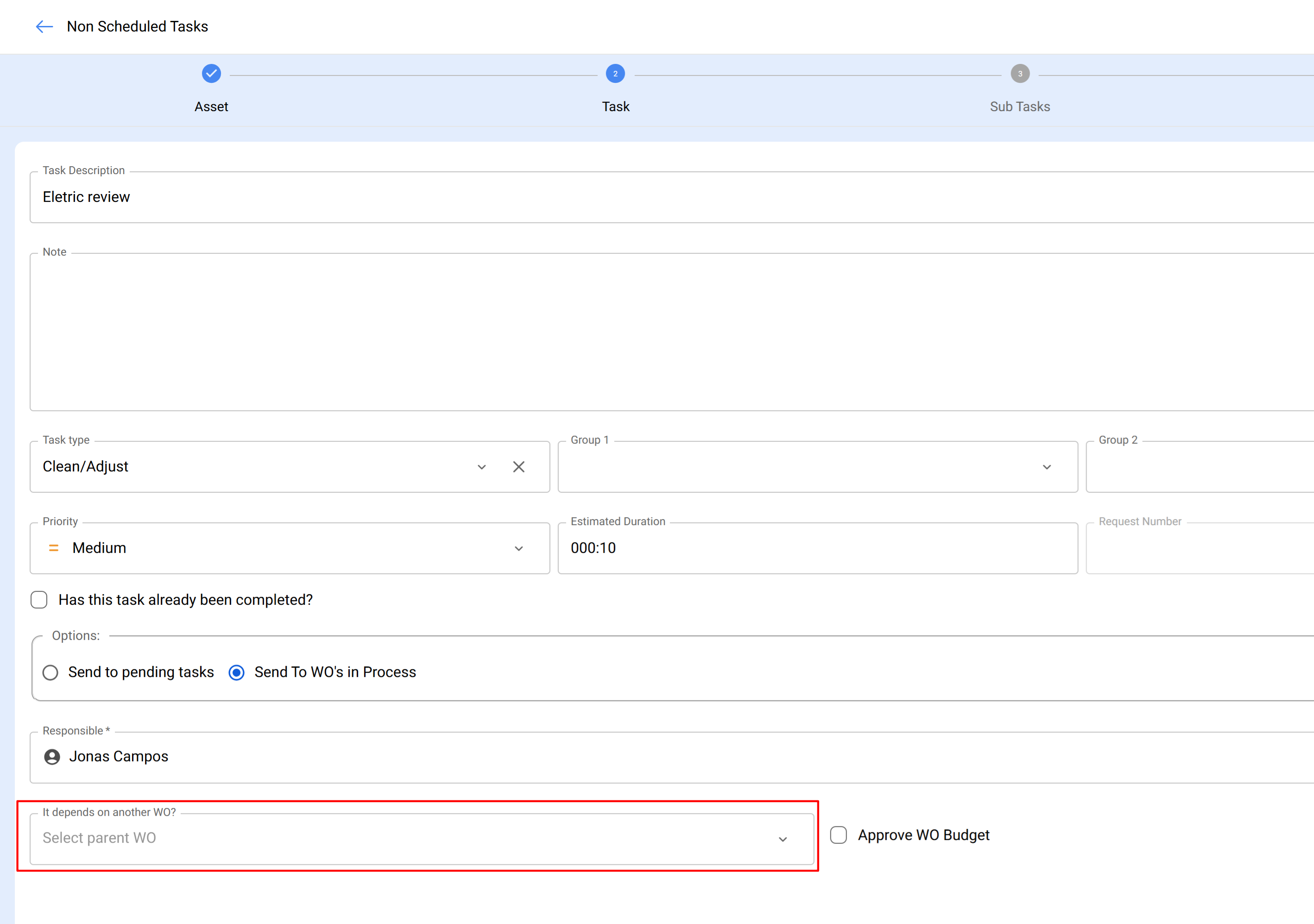This screenshot has height=924, width=1314.
Task: Click the Estimated Duration field
Action: pos(817,548)
